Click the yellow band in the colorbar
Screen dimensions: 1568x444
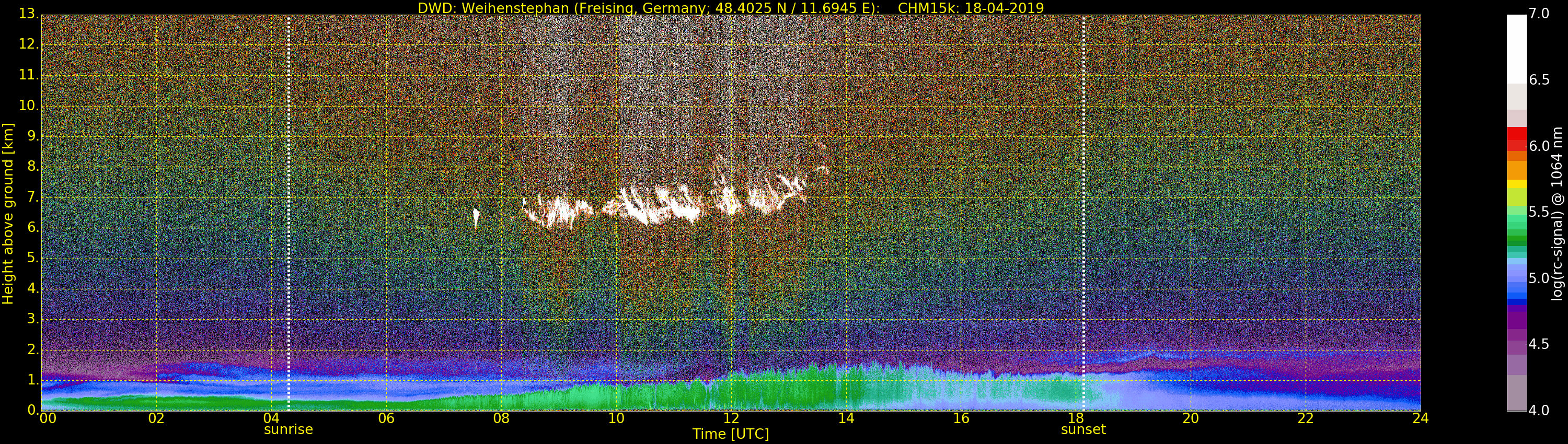1516,184
